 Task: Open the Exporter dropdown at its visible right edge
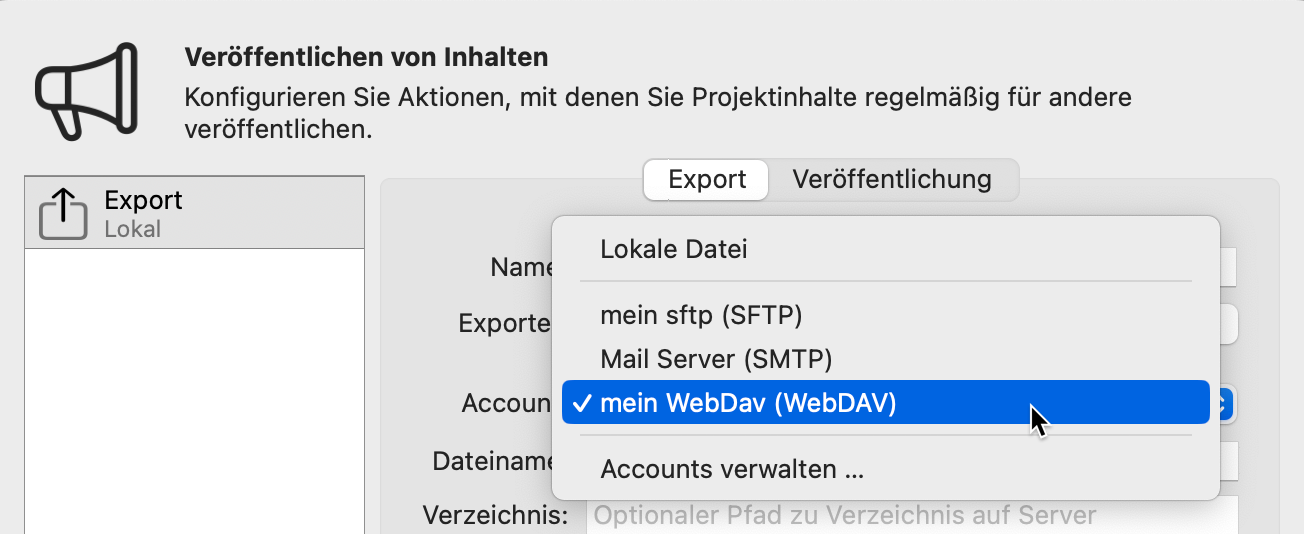pos(1229,324)
